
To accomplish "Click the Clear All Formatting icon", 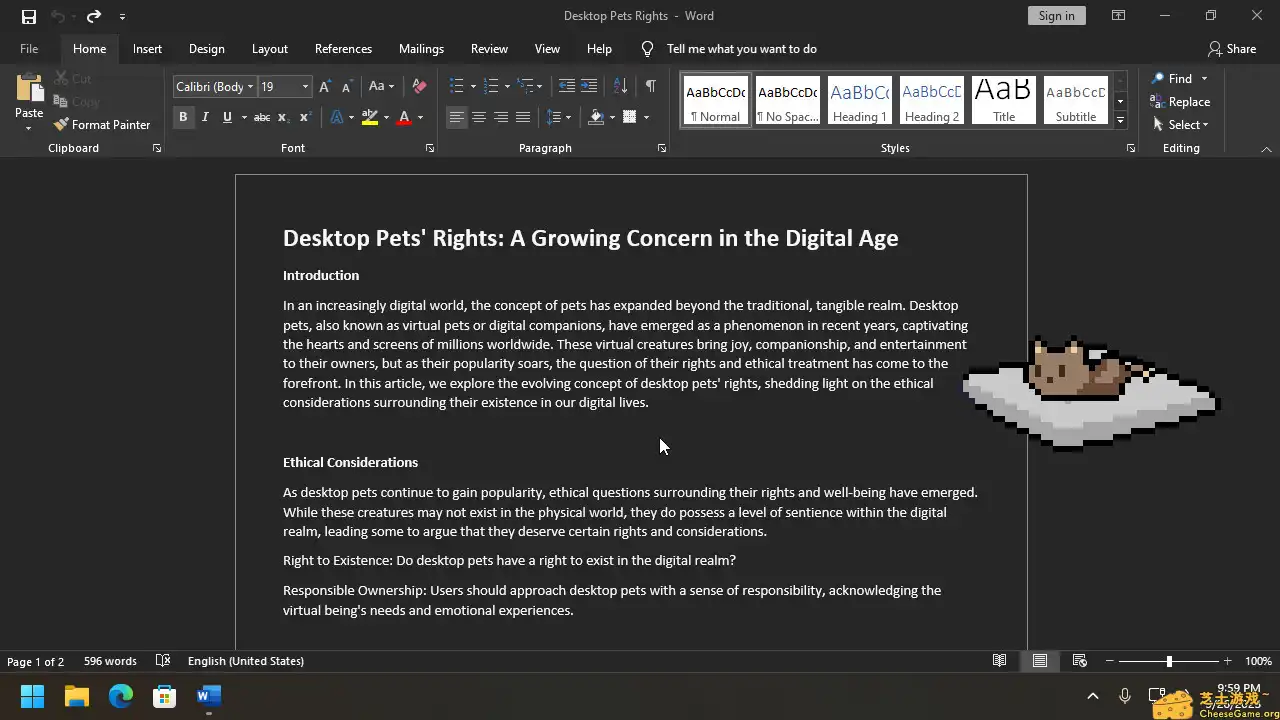I will tap(419, 87).
